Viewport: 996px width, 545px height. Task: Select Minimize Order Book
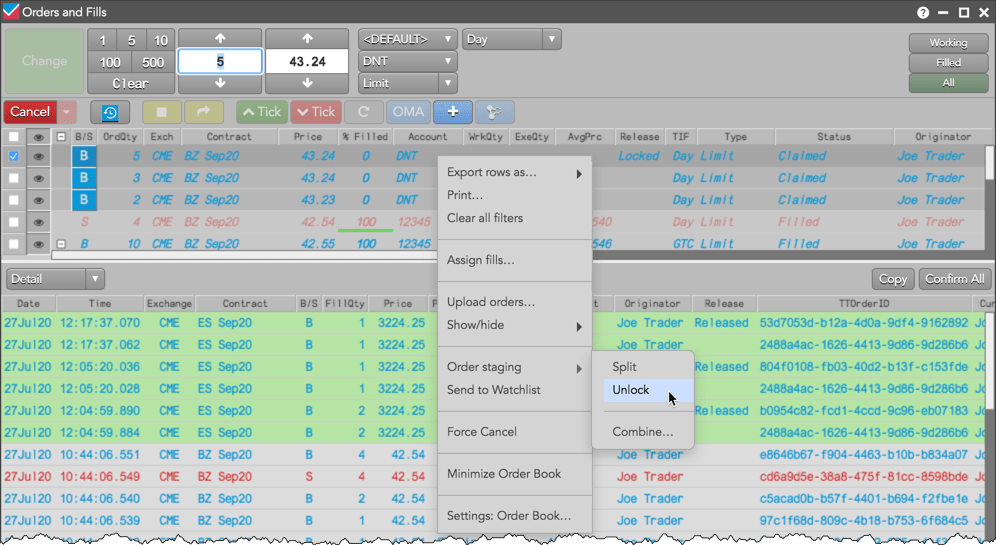pos(515,474)
